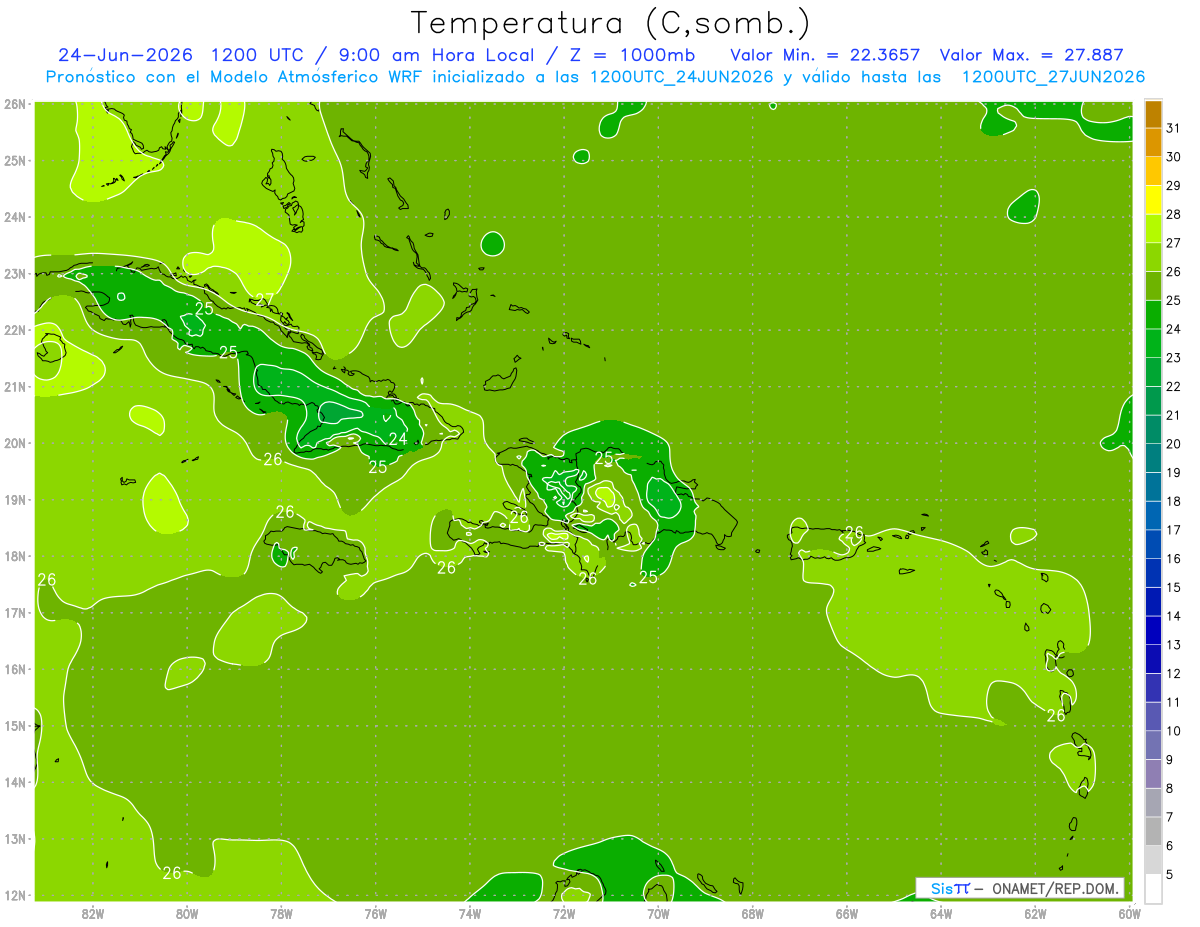The image size is (1200, 927).
Task: Click legend color band between 27 and 28
Action: [x=1153, y=228]
